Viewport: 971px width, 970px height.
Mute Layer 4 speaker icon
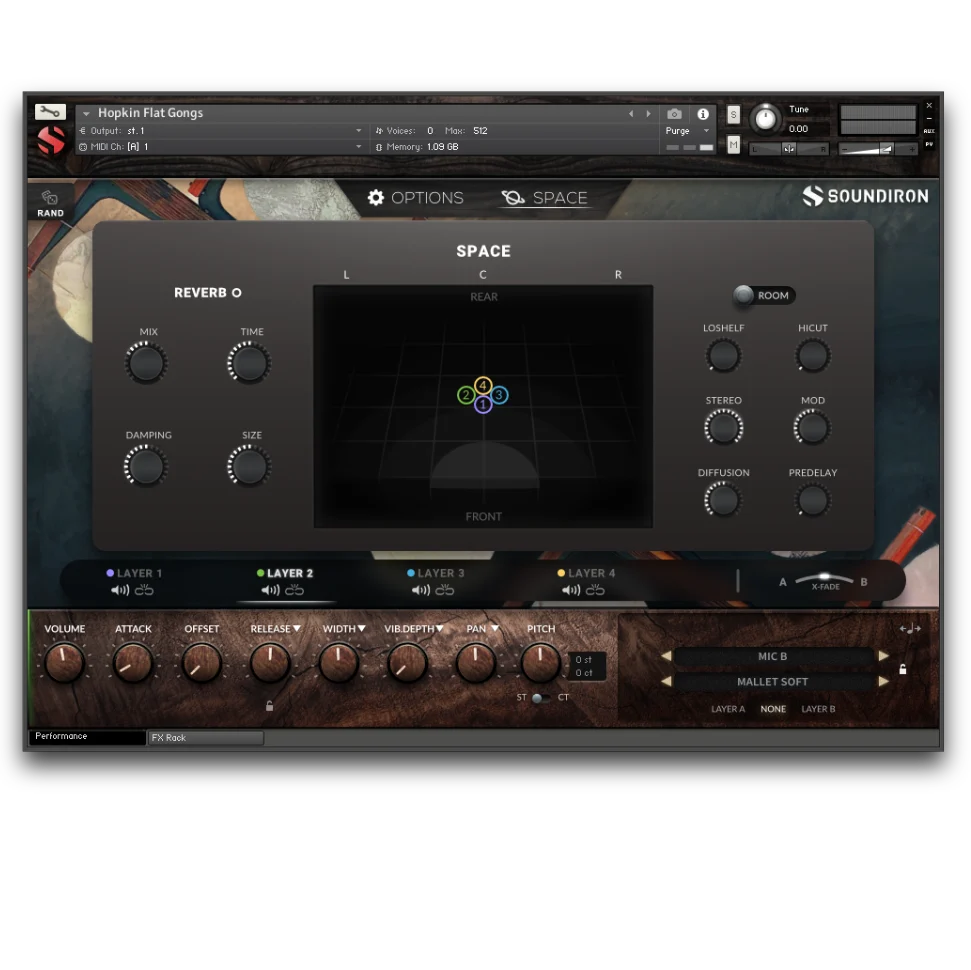(x=571, y=590)
